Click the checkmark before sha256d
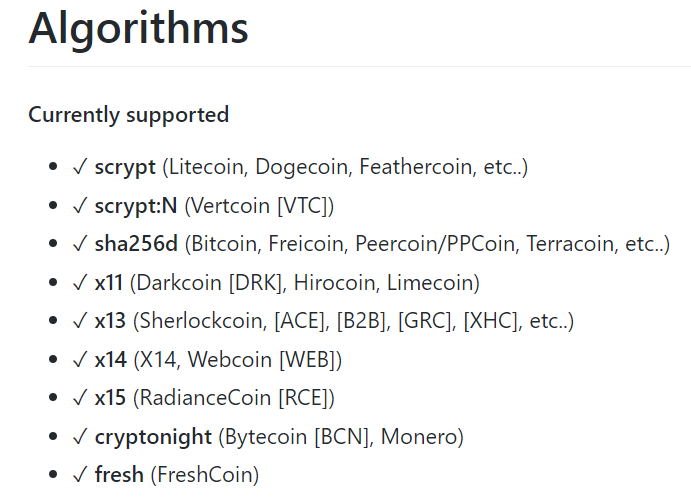Viewport: 691px width, 500px height. pyautogui.click(x=80, y=244)
